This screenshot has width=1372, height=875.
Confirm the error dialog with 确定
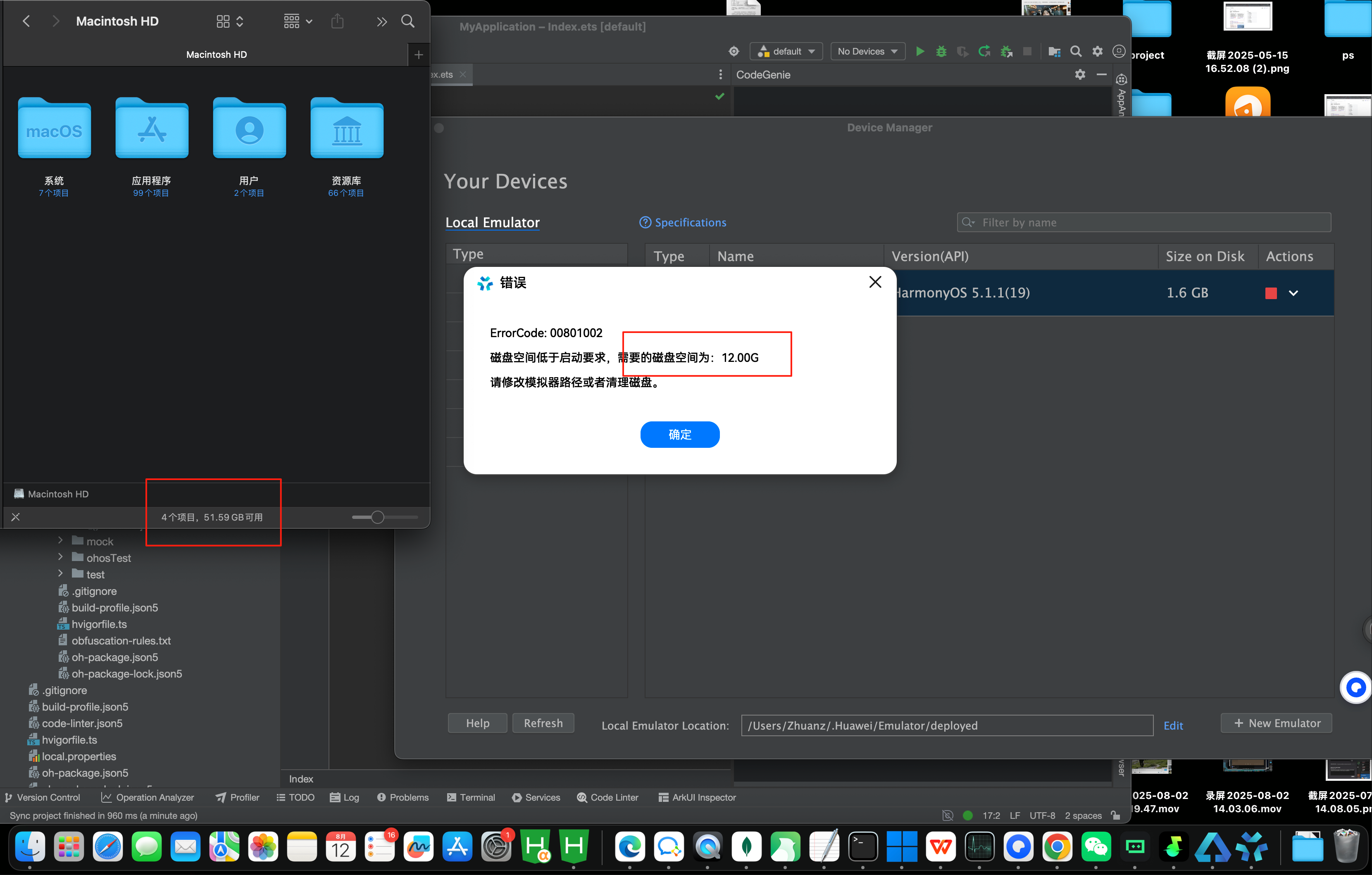(x=680, y=435)
